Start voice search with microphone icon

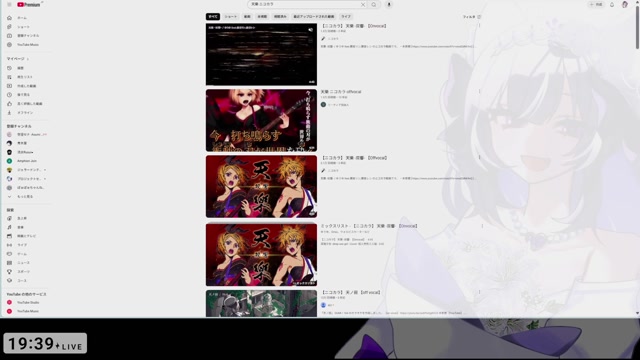coord(389,4)
